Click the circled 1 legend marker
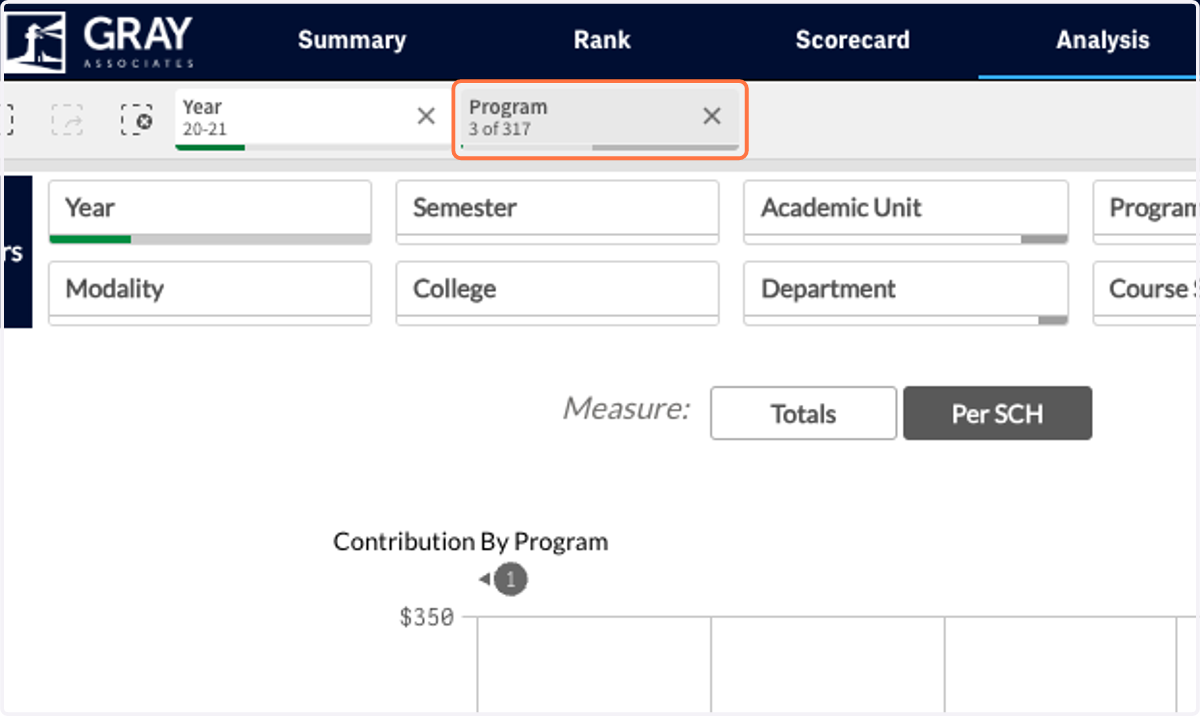 (511, 579)
